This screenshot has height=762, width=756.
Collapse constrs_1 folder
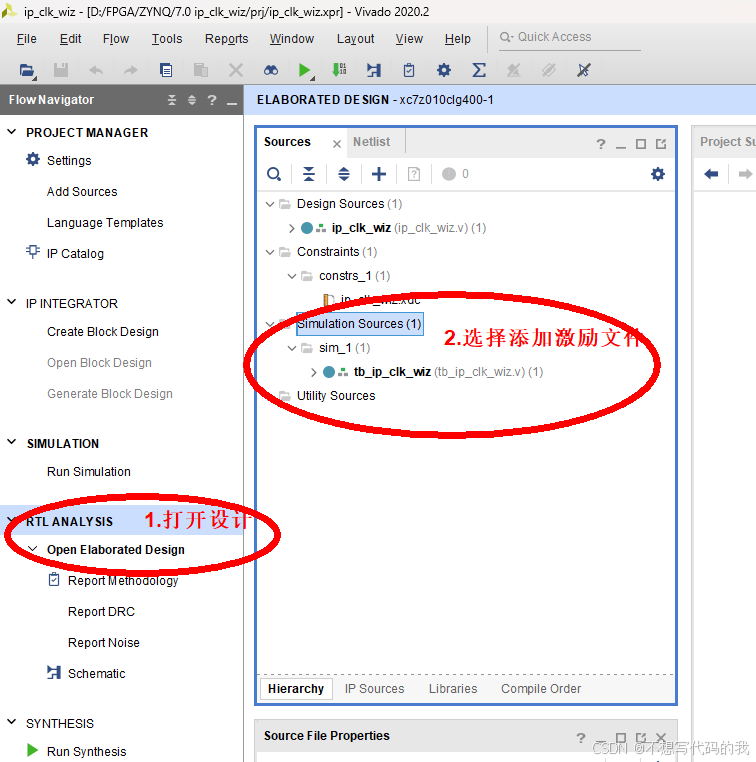292,276
